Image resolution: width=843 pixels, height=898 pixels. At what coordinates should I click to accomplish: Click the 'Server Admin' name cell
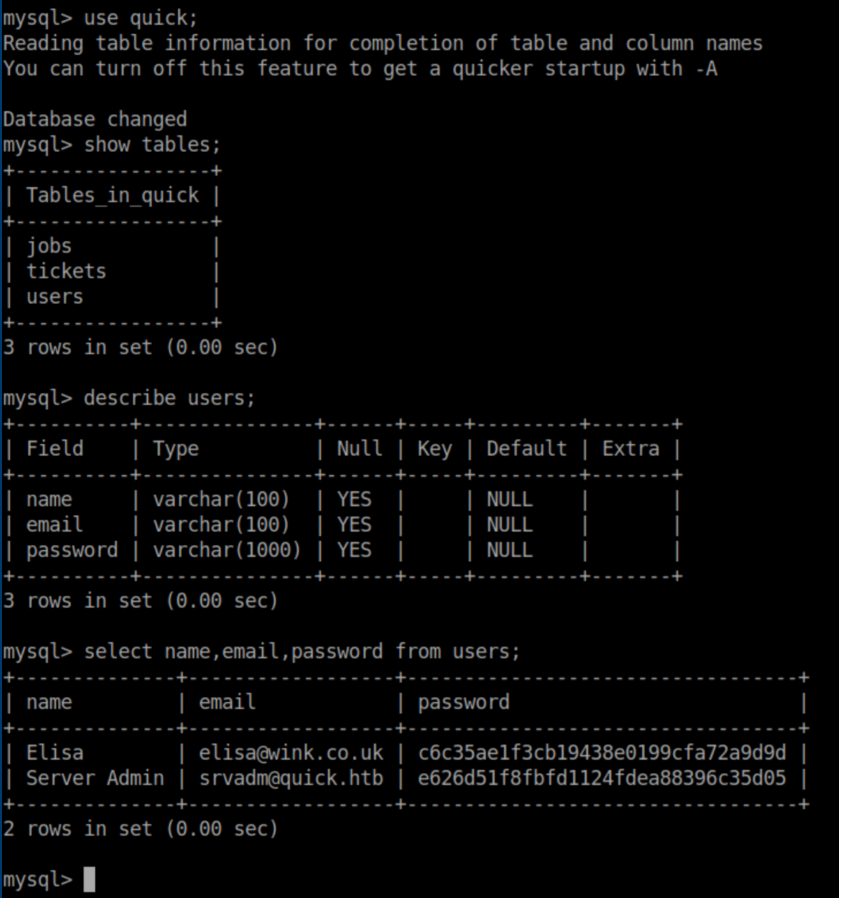95,778
